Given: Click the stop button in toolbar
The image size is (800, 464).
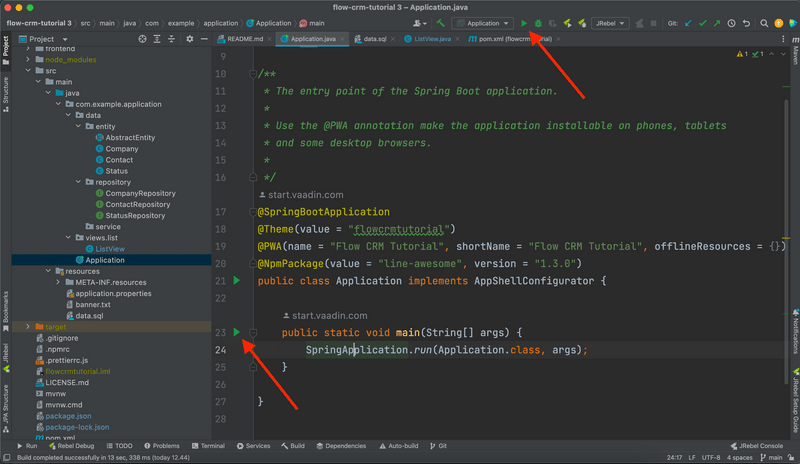Looking at the screenshot, I should tap(653, 23).
